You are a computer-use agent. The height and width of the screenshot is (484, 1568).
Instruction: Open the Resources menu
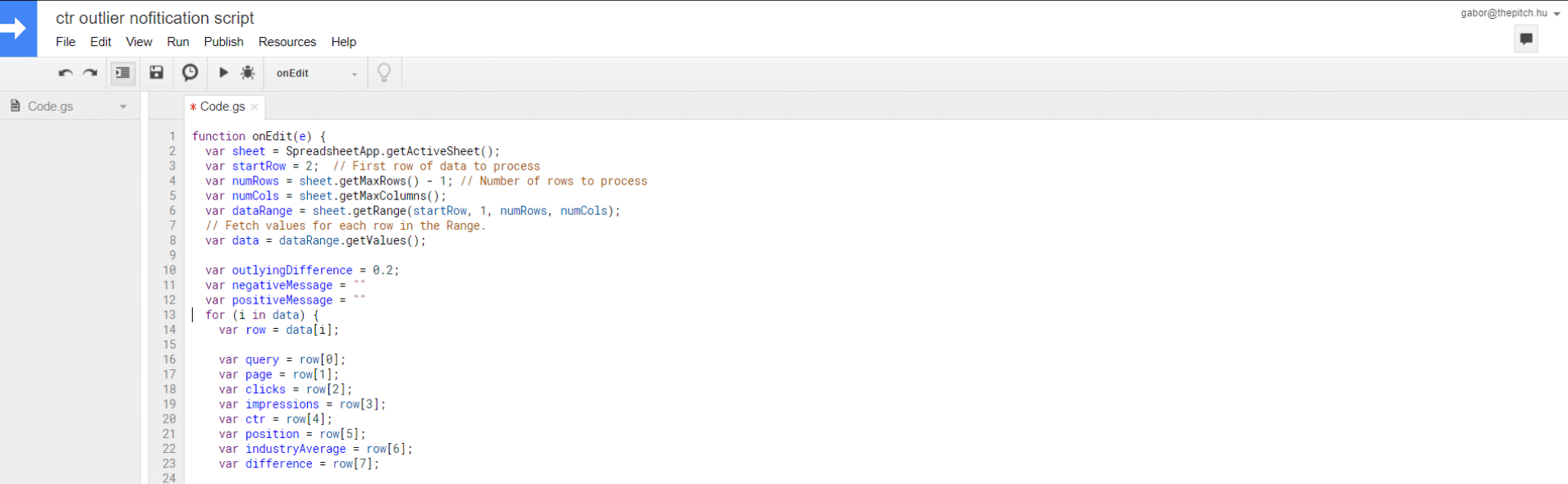[x=287, y=42]
